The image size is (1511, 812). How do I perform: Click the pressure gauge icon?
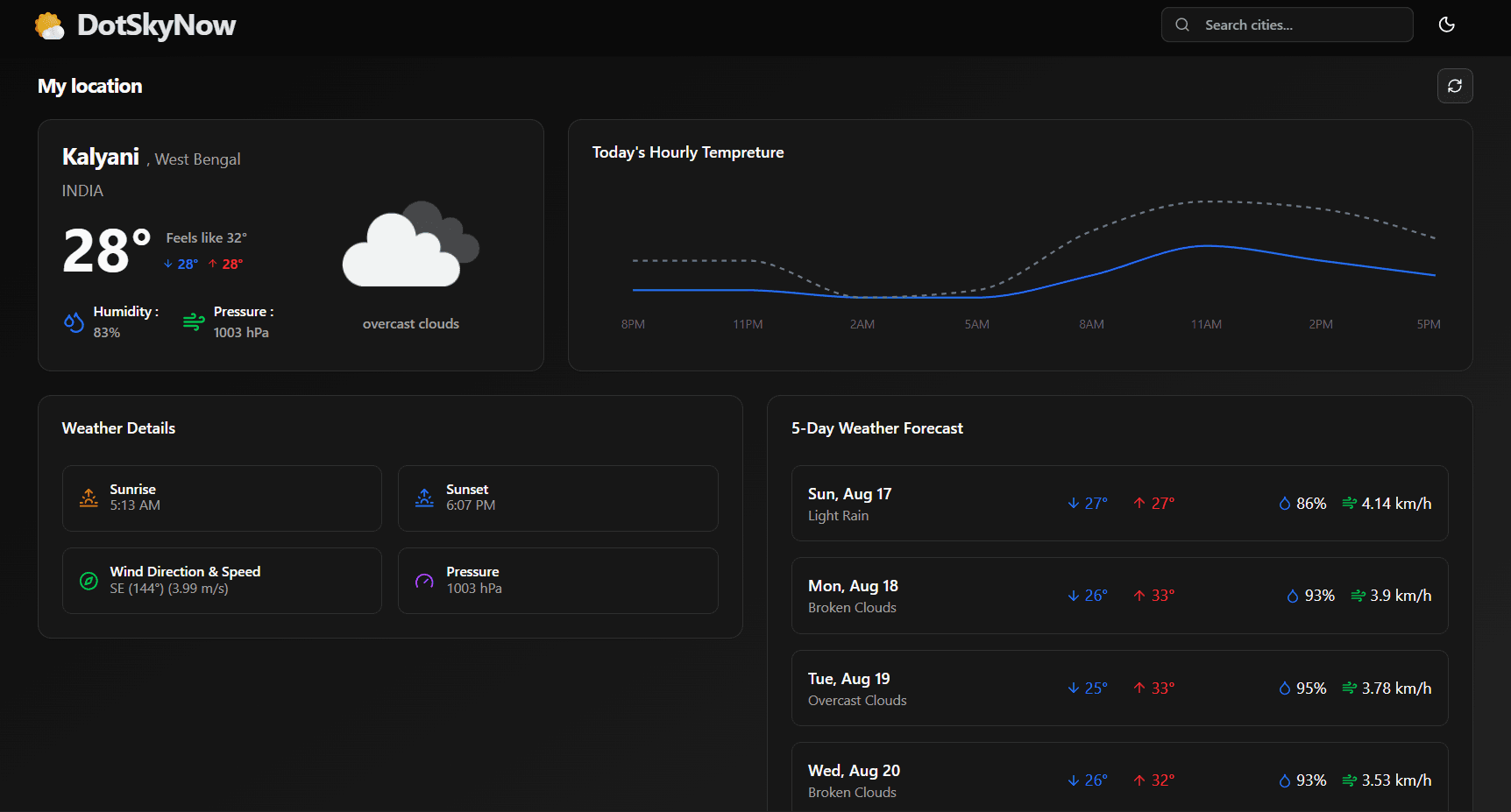click(424, 581)
